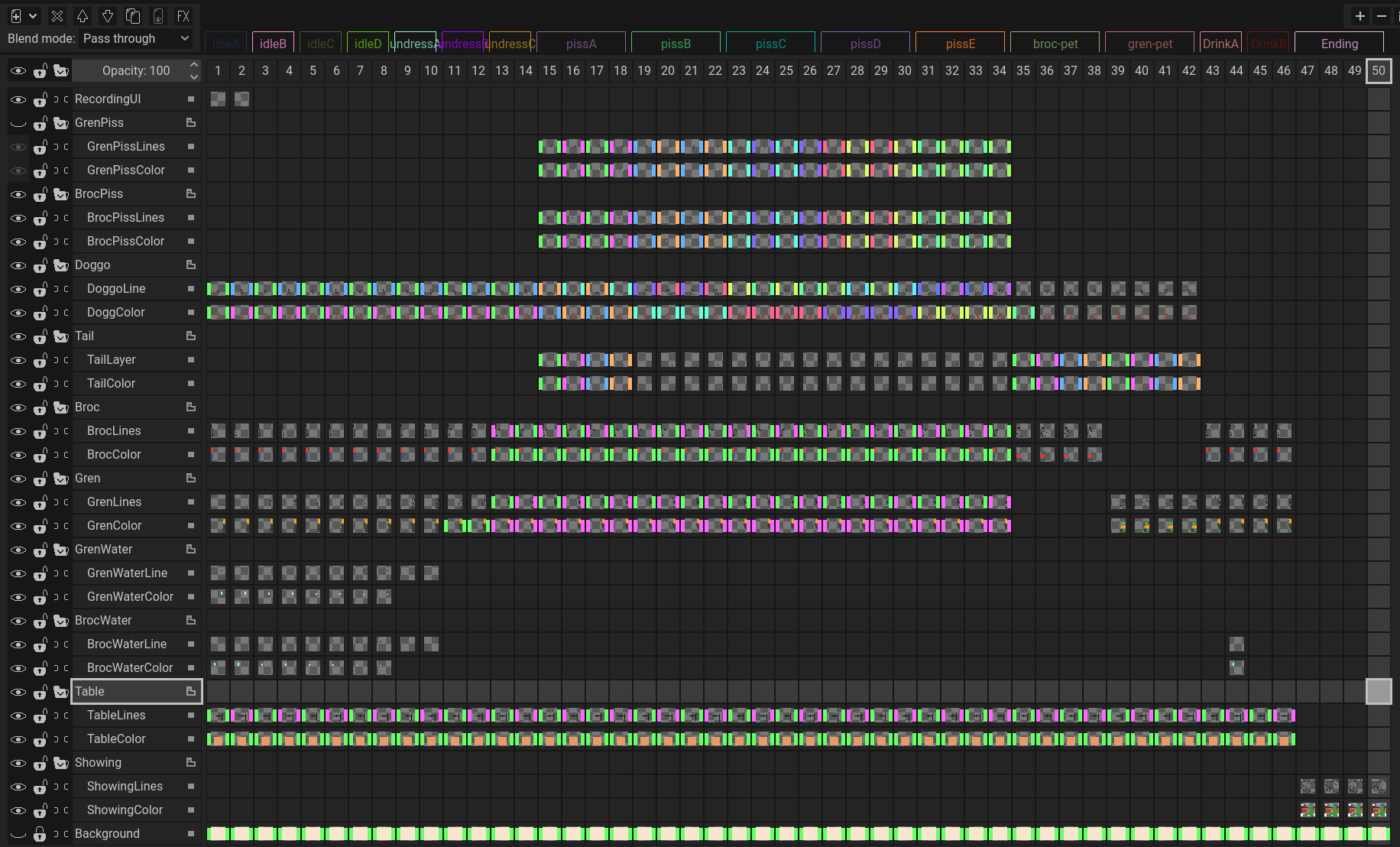This screenshot has width=1400, height=847.
Task: Show the hidden GrenPiss group
Action: [18, 123]
